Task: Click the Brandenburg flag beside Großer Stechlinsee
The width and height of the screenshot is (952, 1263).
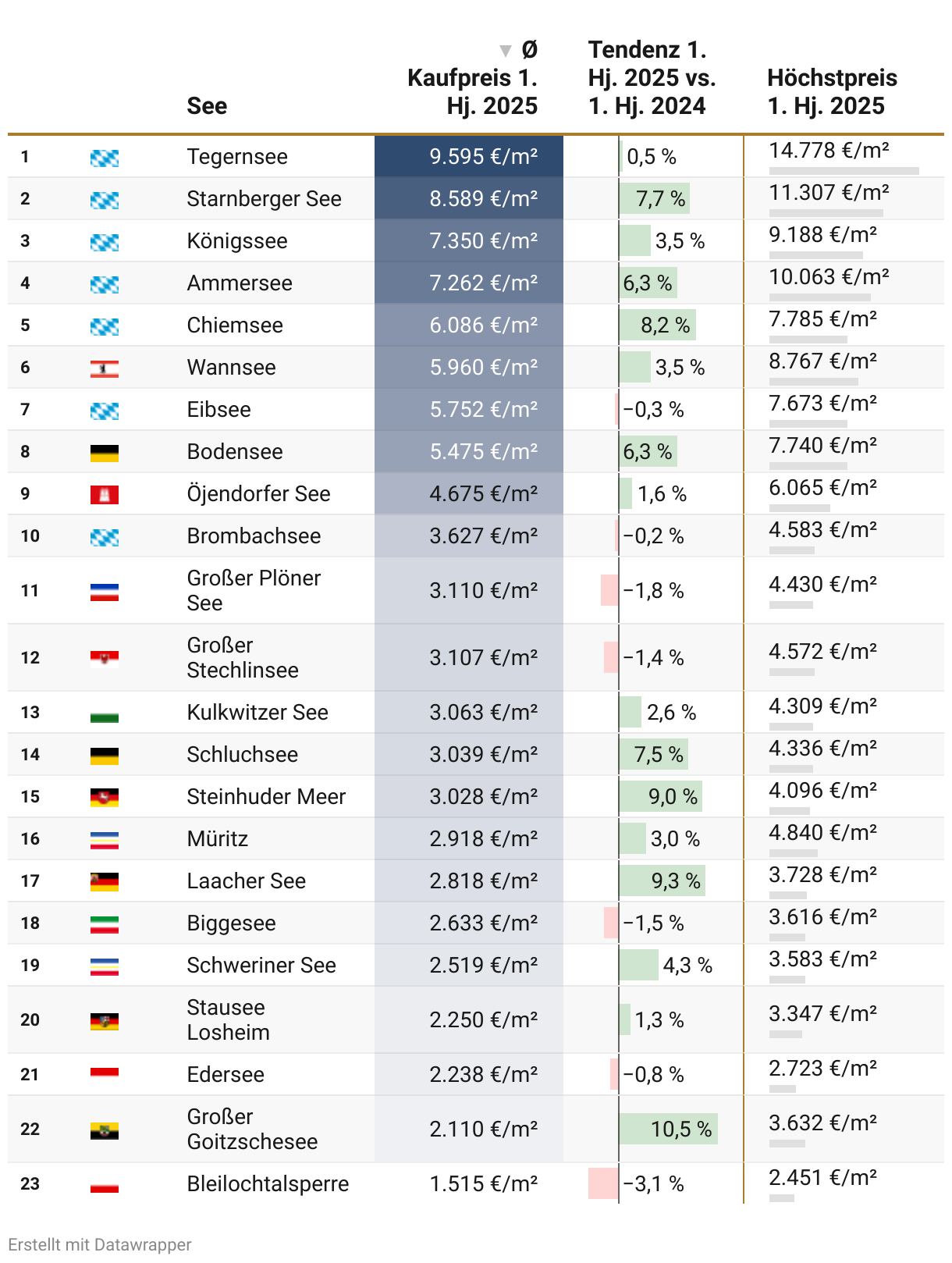Action: click(x=105, y=659)
